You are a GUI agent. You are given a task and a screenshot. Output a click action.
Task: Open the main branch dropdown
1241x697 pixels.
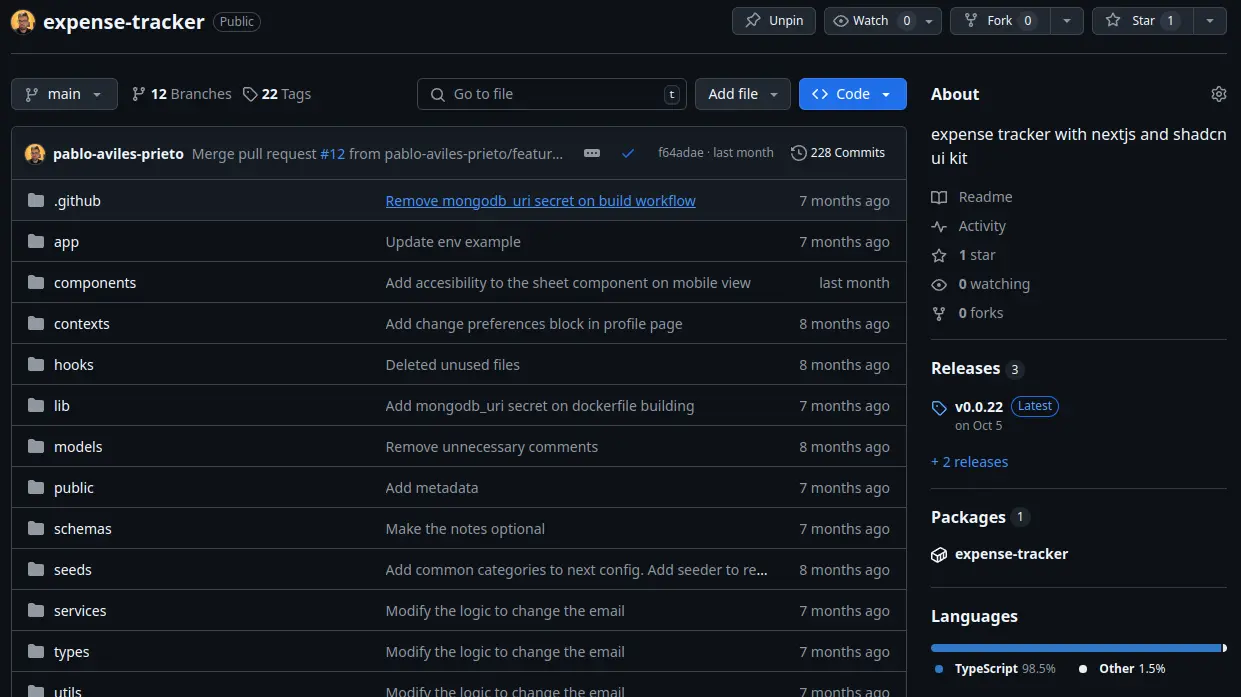tap(64, 94)
